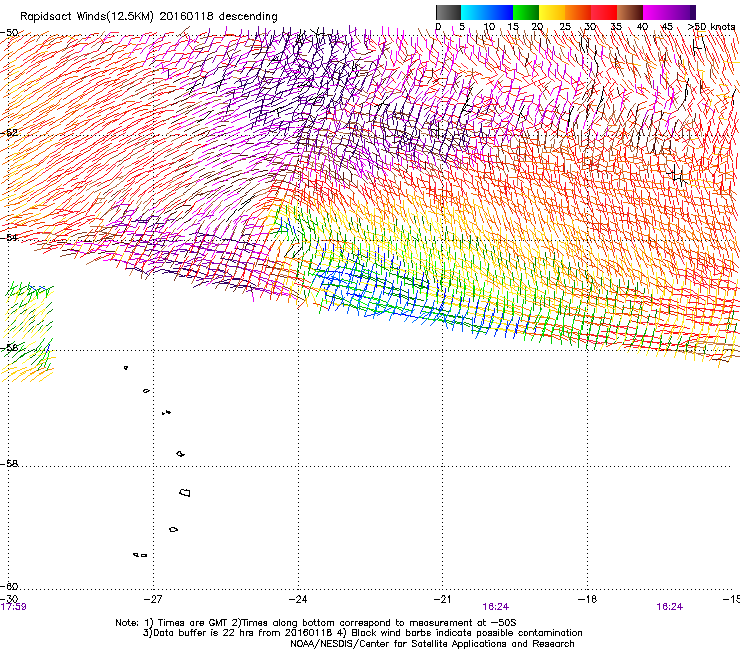Image resolution: width=740 pixels, height=650 pixels.
Task: Pick the red 30-35 knots color bar segment
Action: click(x=604, y=12)
